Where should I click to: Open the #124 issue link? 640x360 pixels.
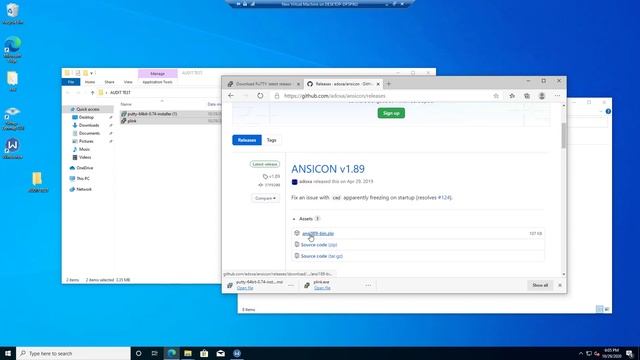click(x=444, y=198)
